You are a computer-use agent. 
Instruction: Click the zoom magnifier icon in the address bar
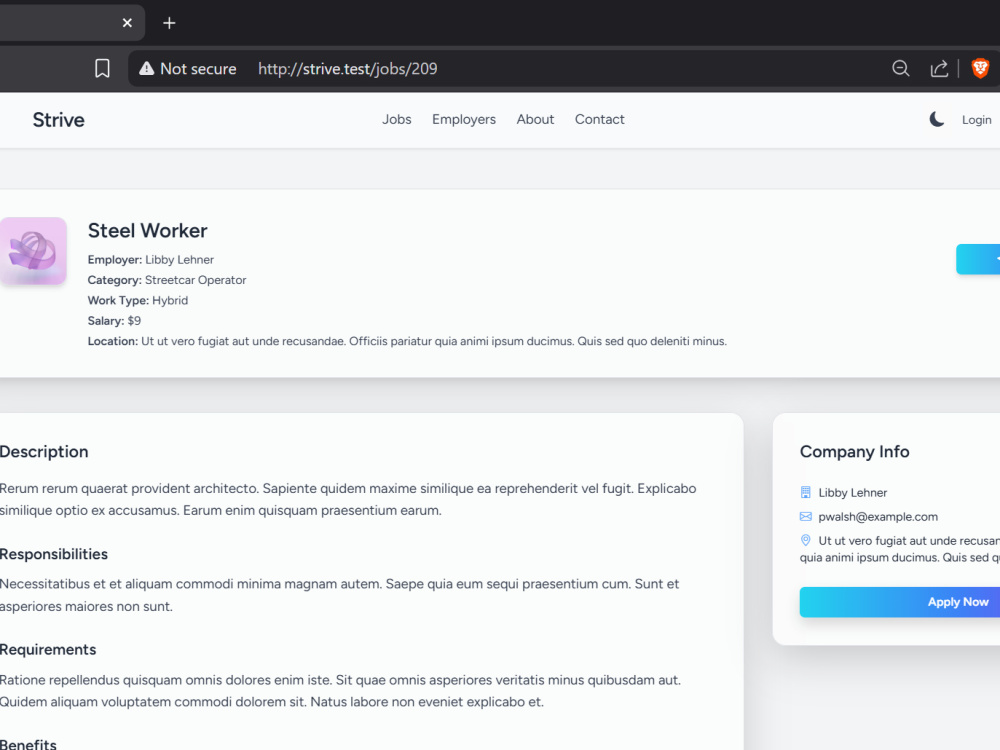pos(901,68)
